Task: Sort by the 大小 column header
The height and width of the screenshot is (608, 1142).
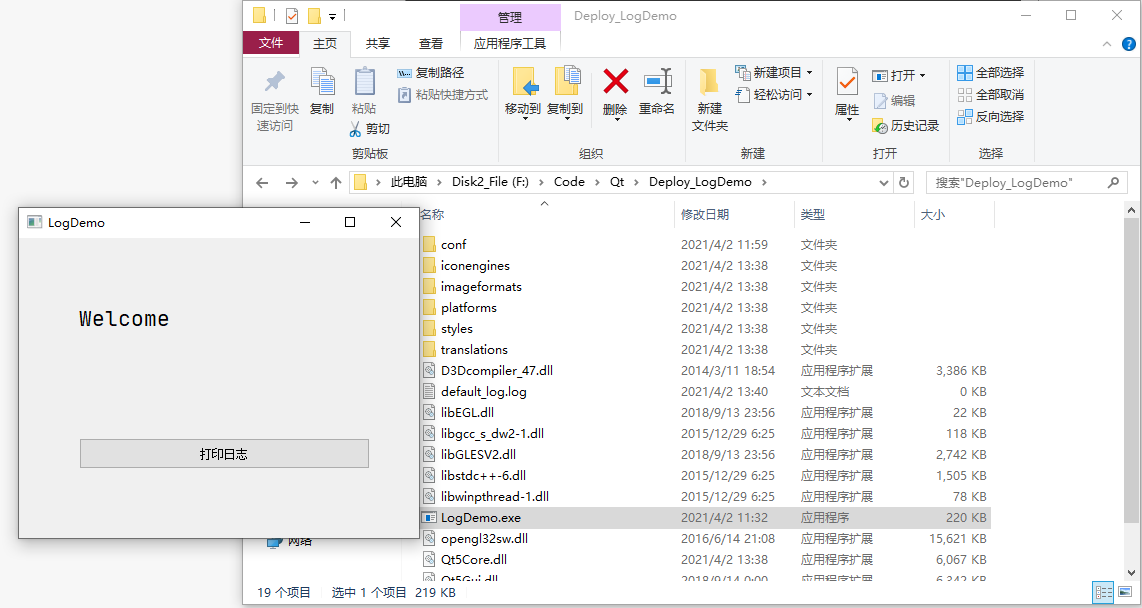Action: pos(954,215)
